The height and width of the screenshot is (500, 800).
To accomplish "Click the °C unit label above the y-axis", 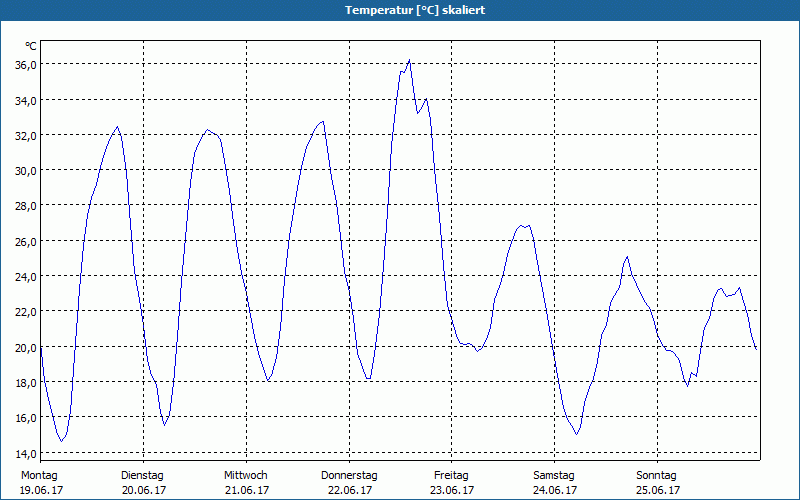I will [31, 46].
